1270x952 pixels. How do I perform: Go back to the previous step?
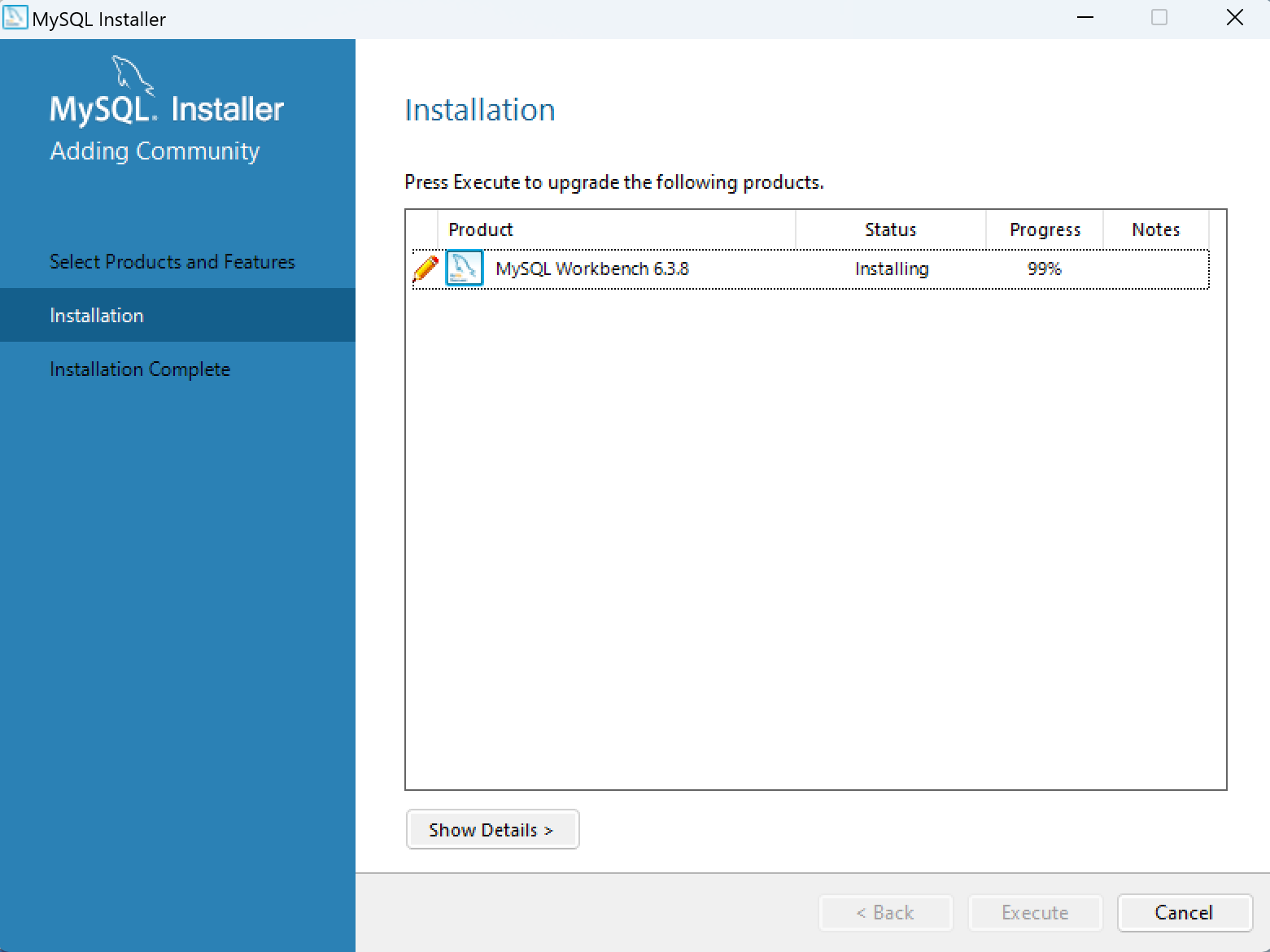coord(885,912)
